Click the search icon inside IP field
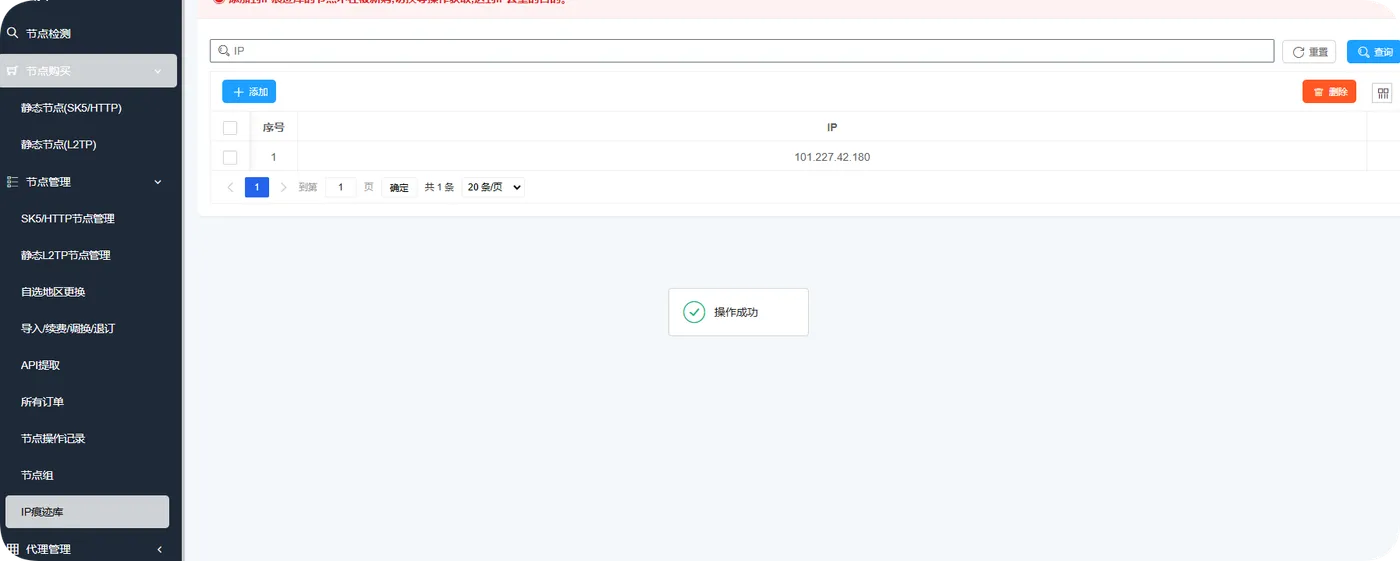The height and width of the screenshot is (561, 1400). coord(224,51)
